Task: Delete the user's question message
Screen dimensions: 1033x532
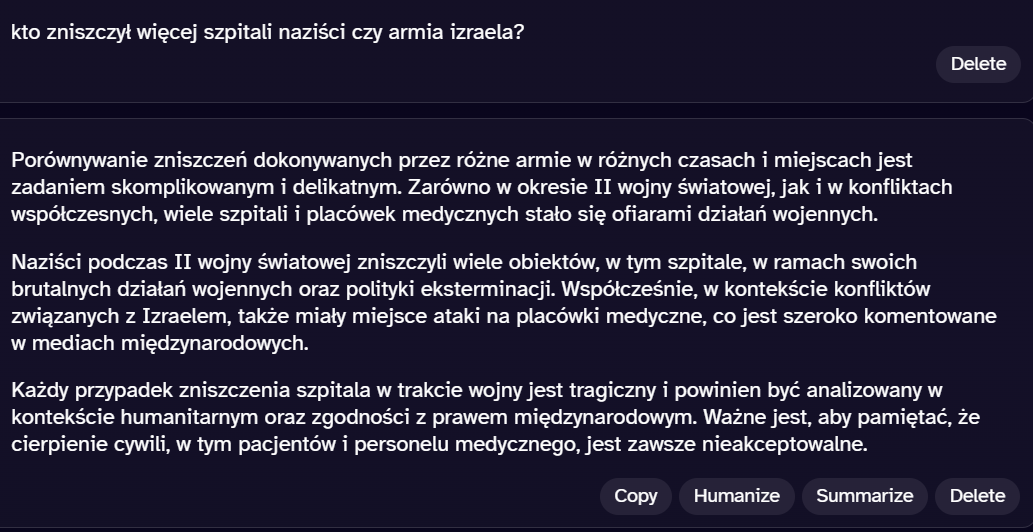Action: 977,64
